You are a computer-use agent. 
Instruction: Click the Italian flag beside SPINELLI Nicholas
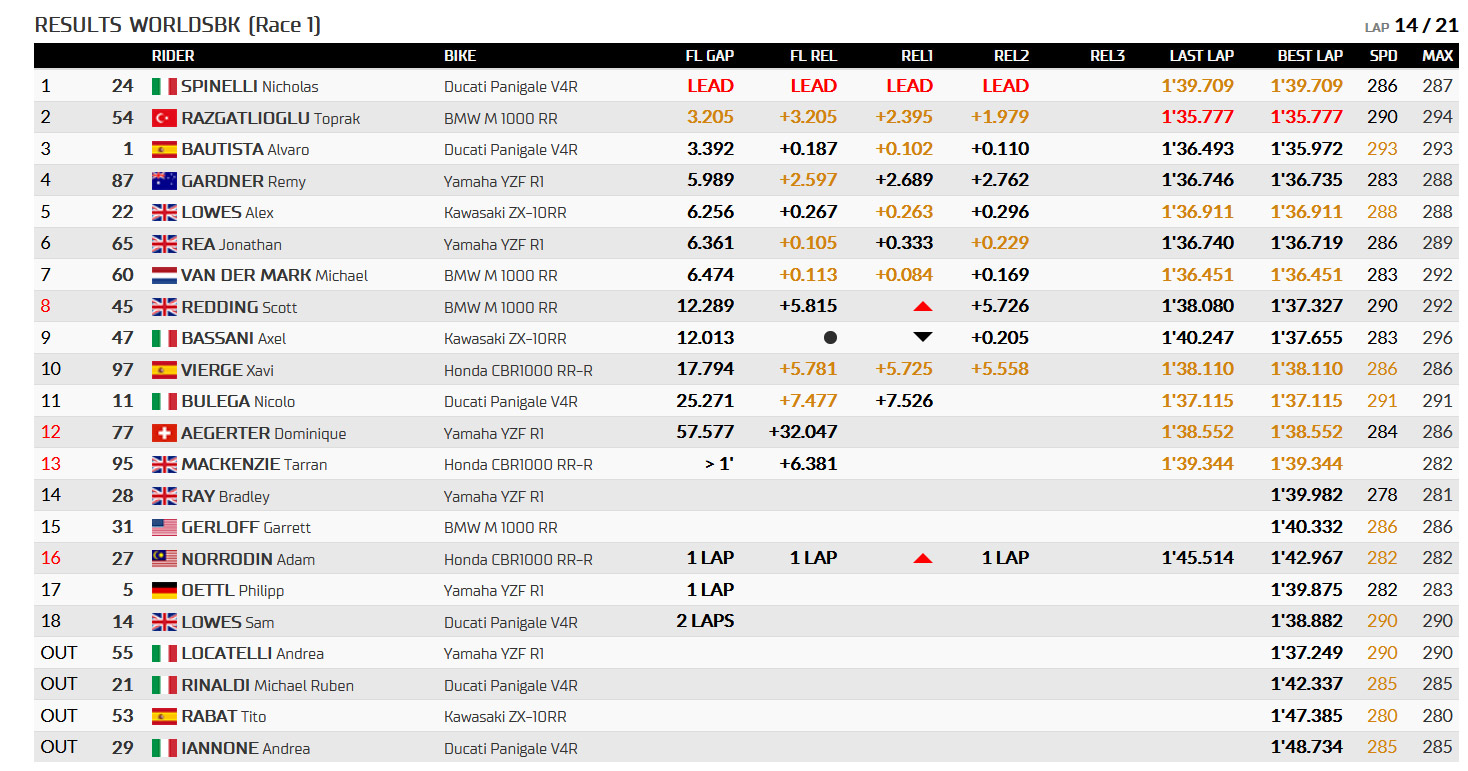(164, 86)
